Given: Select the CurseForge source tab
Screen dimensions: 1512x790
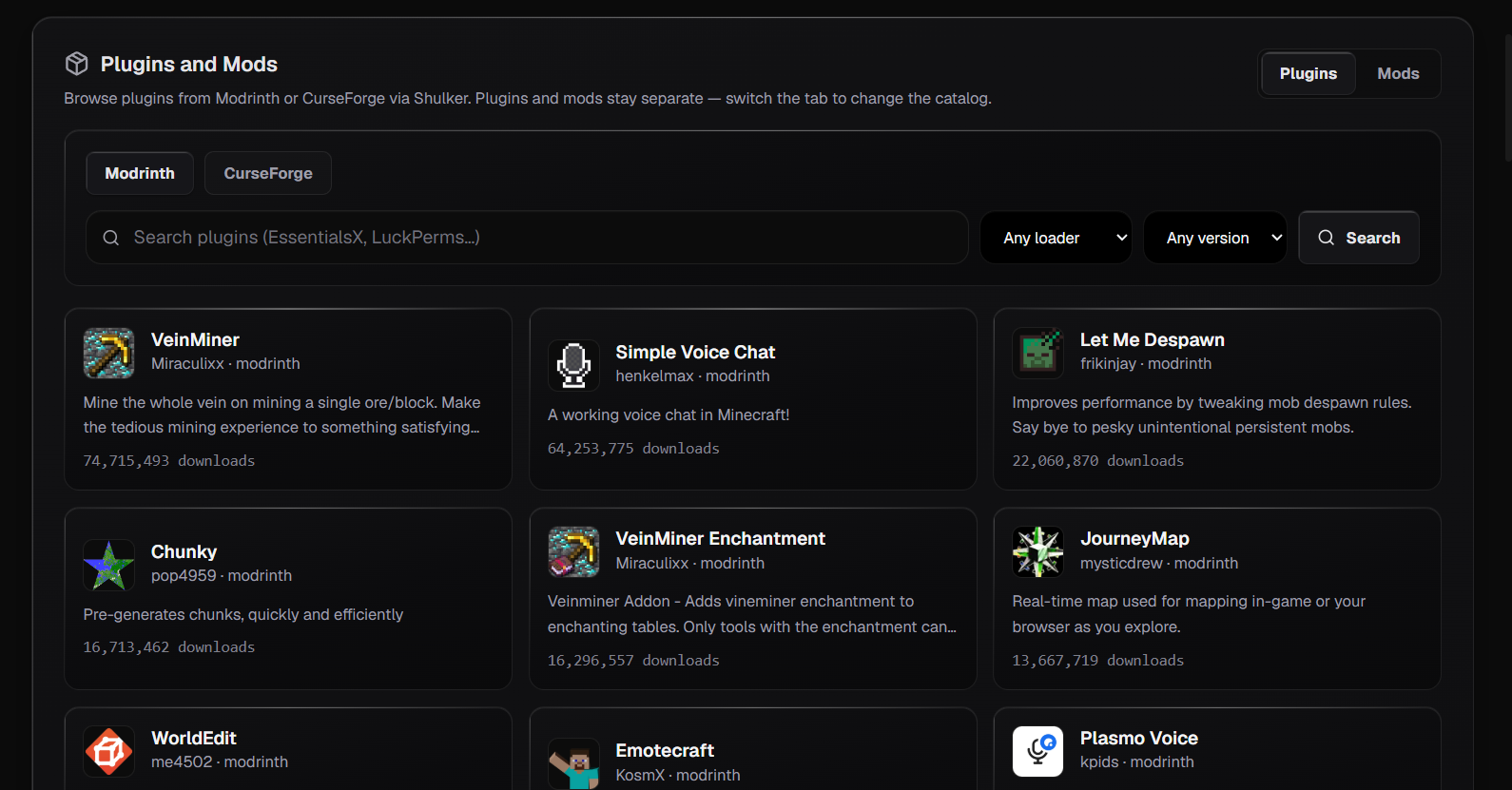Looking at the screenshot, I should [x=268, y=173].
